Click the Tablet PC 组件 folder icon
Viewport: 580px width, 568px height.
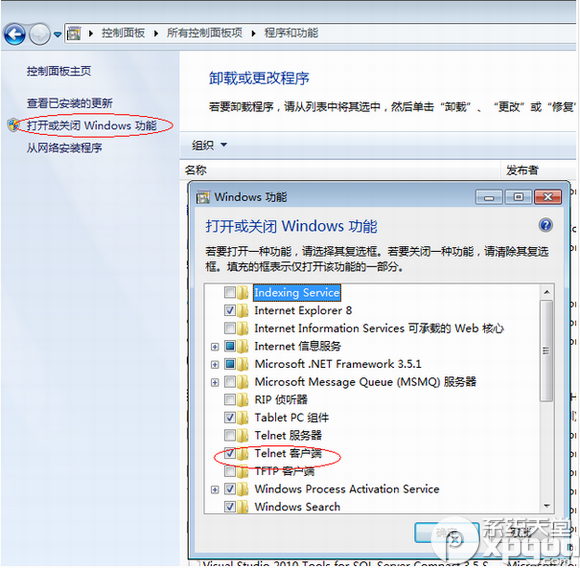click(243, 417)
